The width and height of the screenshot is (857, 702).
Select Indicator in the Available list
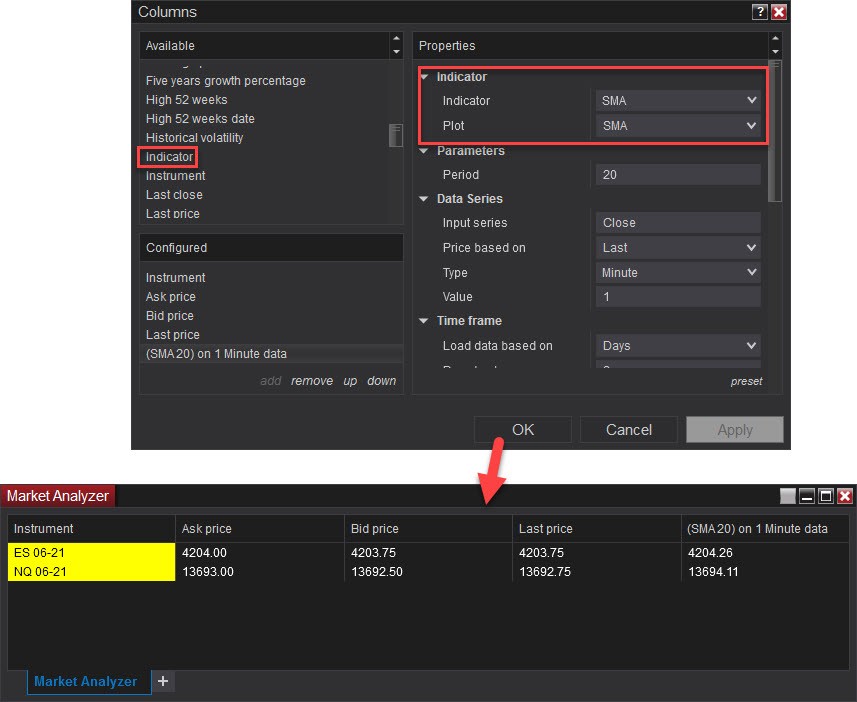point(169,157)
